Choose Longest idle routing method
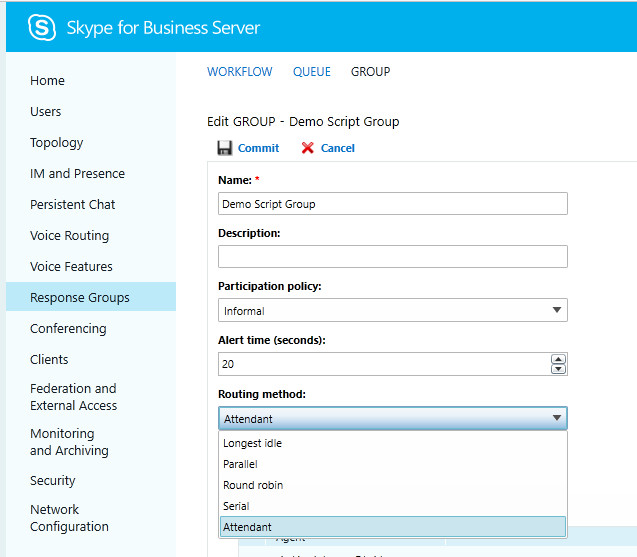The width and height of the screenshot is (637, 557). tap(392, 443)
